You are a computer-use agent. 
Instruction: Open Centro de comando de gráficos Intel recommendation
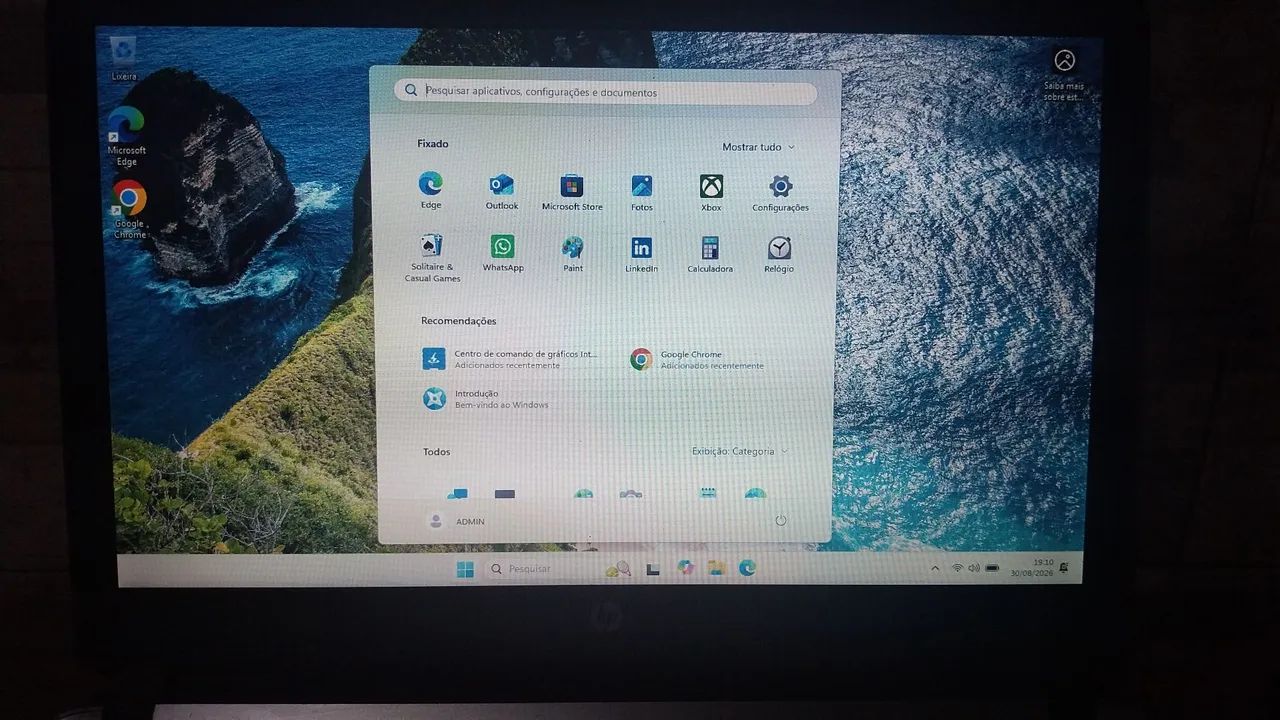coord(510,359)
